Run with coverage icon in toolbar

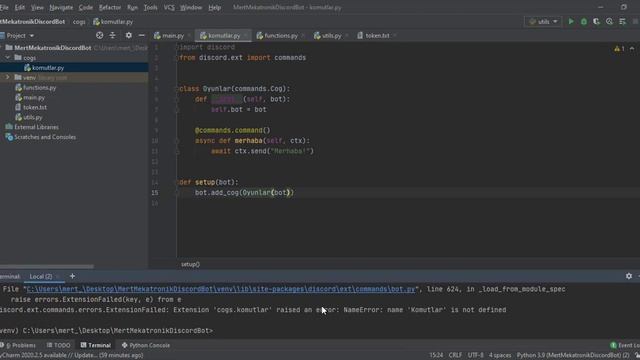pos(596,22)
